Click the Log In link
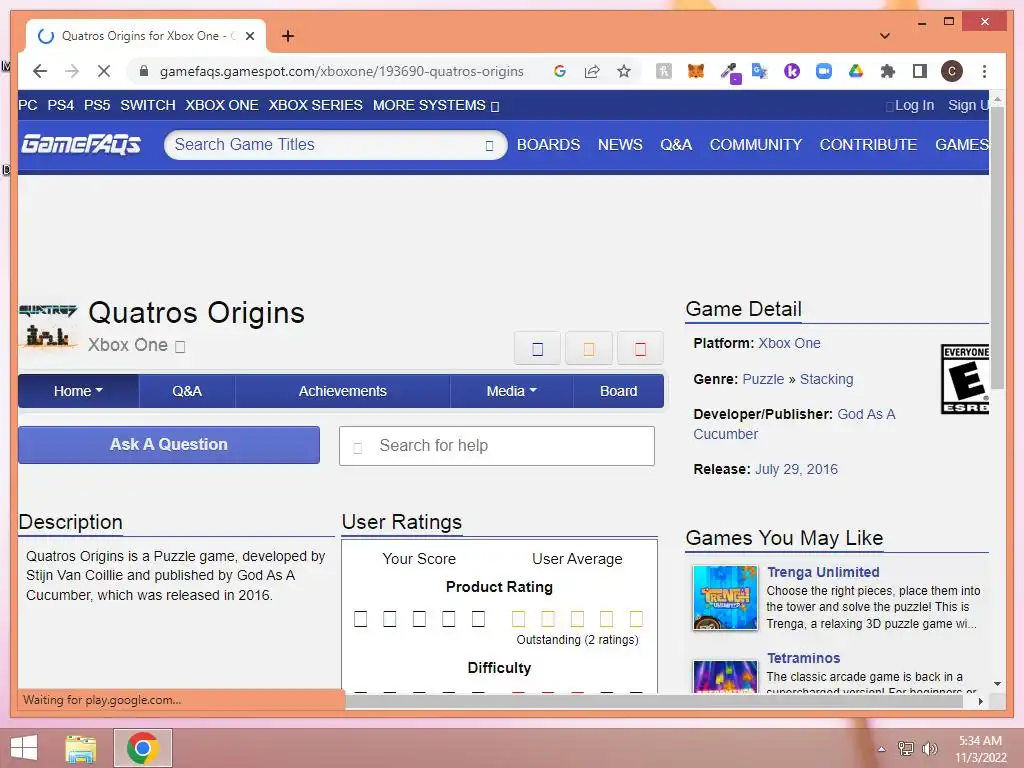Screen dimensions: 1024x768 tap(914, 105)
